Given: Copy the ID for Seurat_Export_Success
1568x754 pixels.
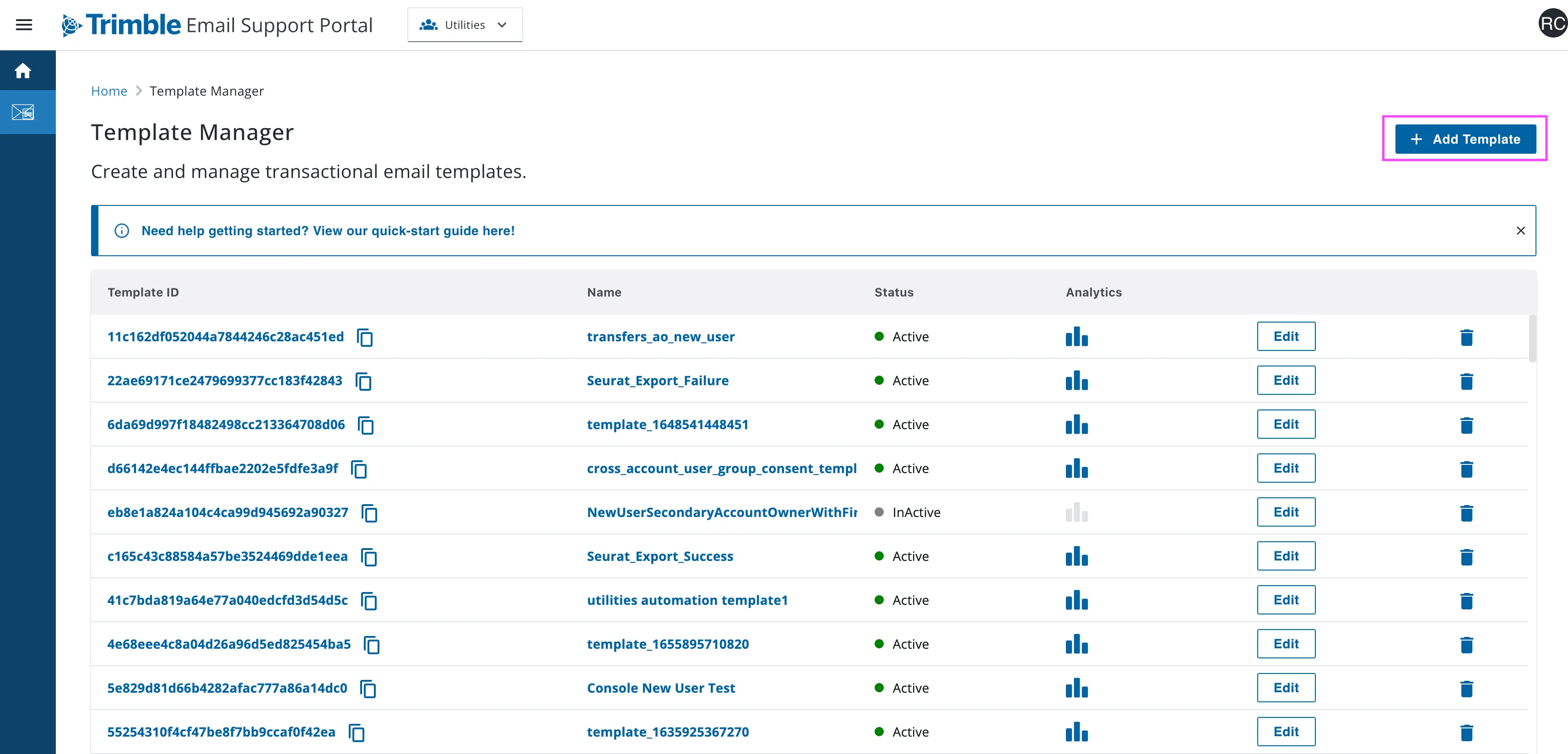Looking at the screenshot, I should pyautogui.click(x=369, y=556).
